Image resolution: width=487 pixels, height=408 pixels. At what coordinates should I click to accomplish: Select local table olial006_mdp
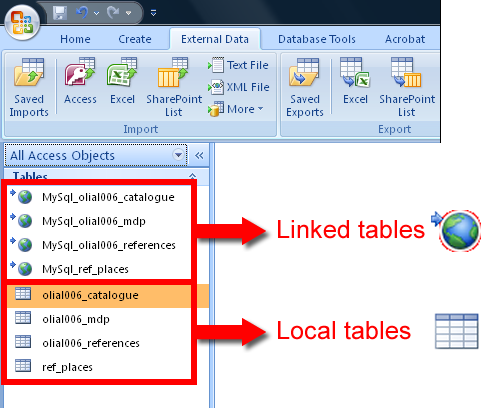click(99, 319)
